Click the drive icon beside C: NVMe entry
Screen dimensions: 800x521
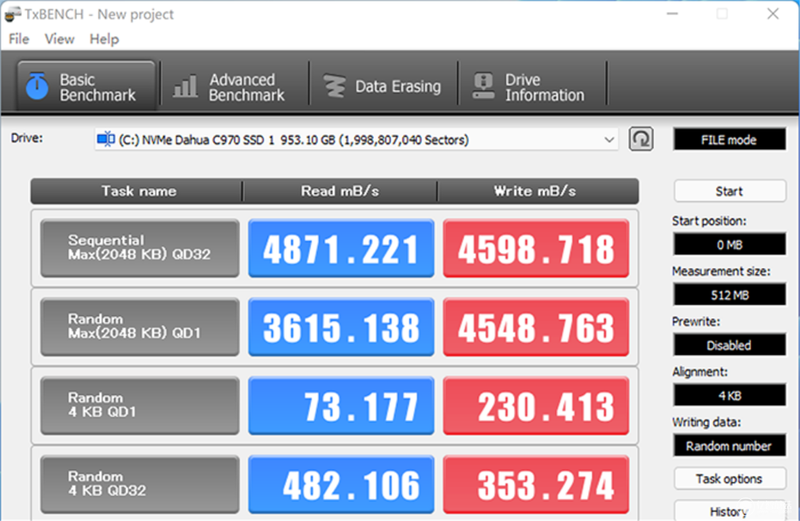point(106,139)
